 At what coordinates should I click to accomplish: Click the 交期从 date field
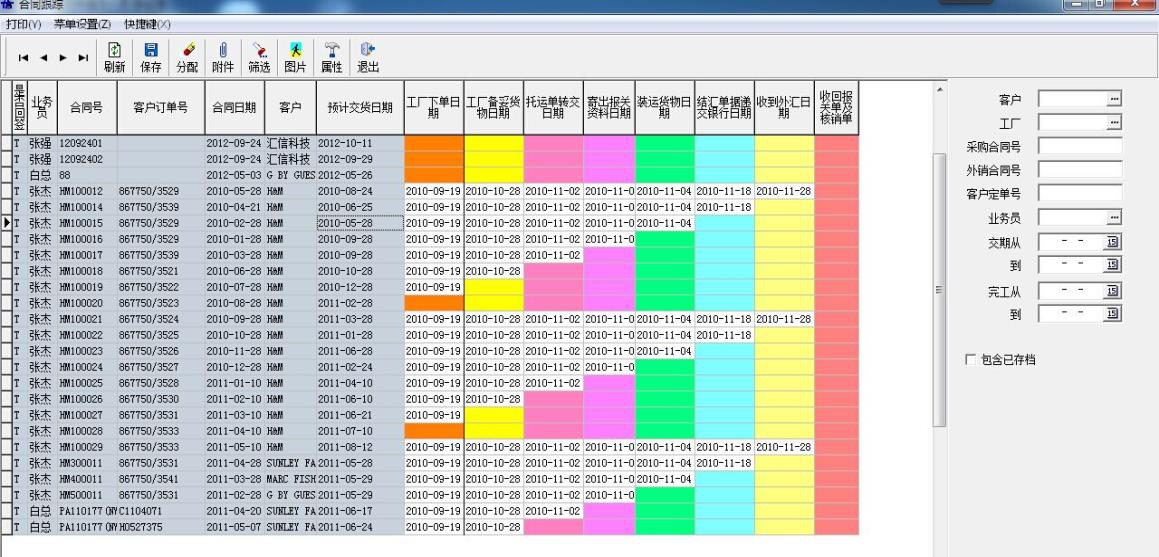click(x=1072, y=242)
